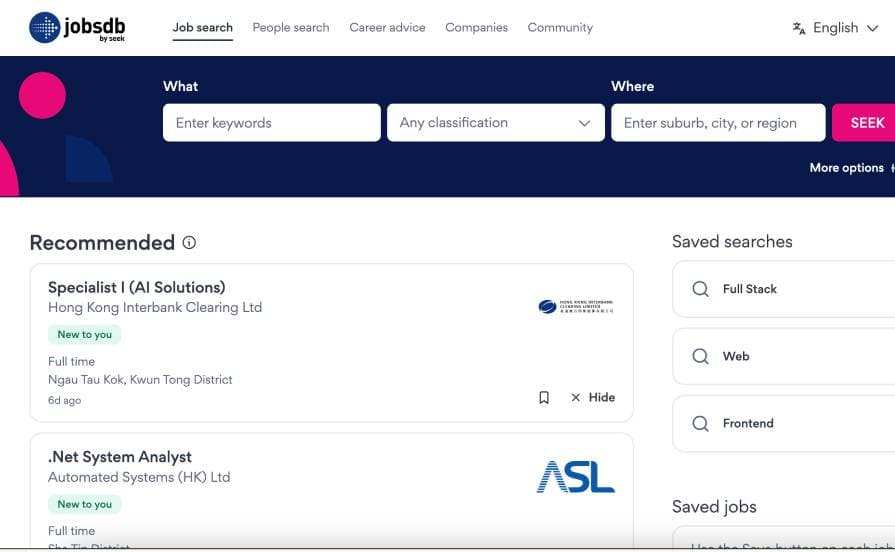Click the language translate icon
895x552 pixels.
(x=799, y=28)
